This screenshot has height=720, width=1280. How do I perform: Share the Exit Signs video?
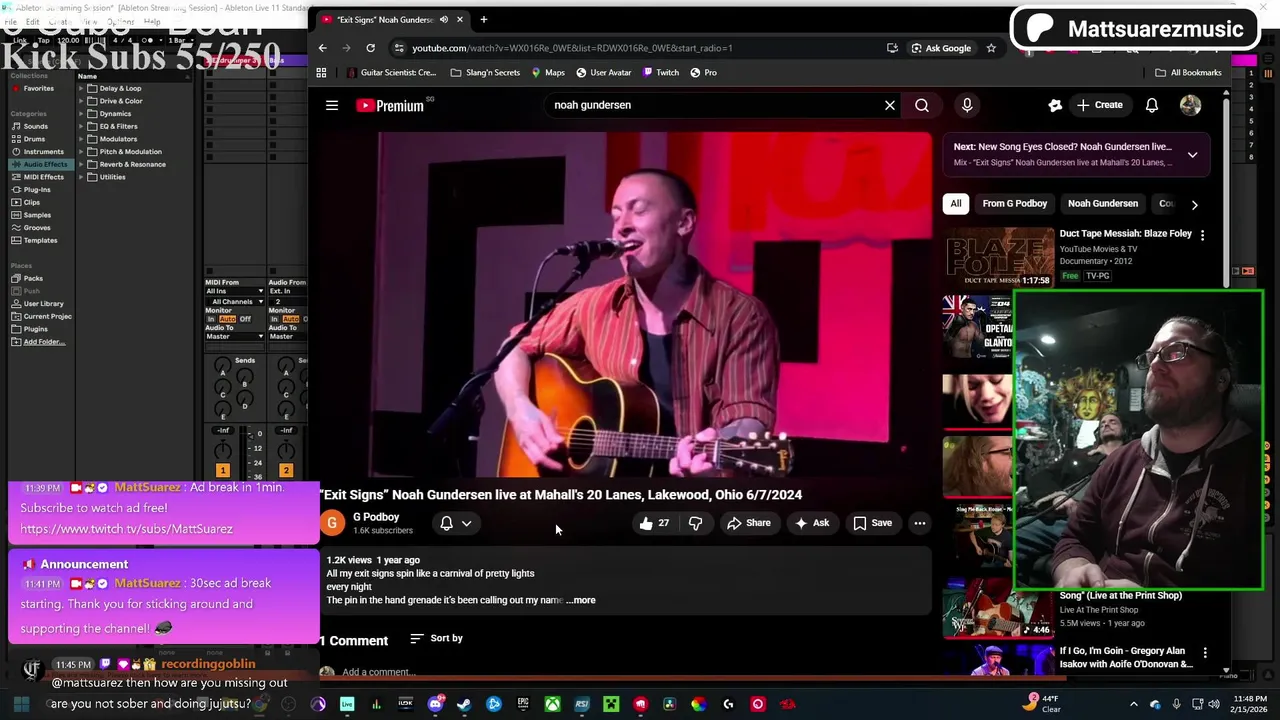pyautogui.click(x=749, y=523)
